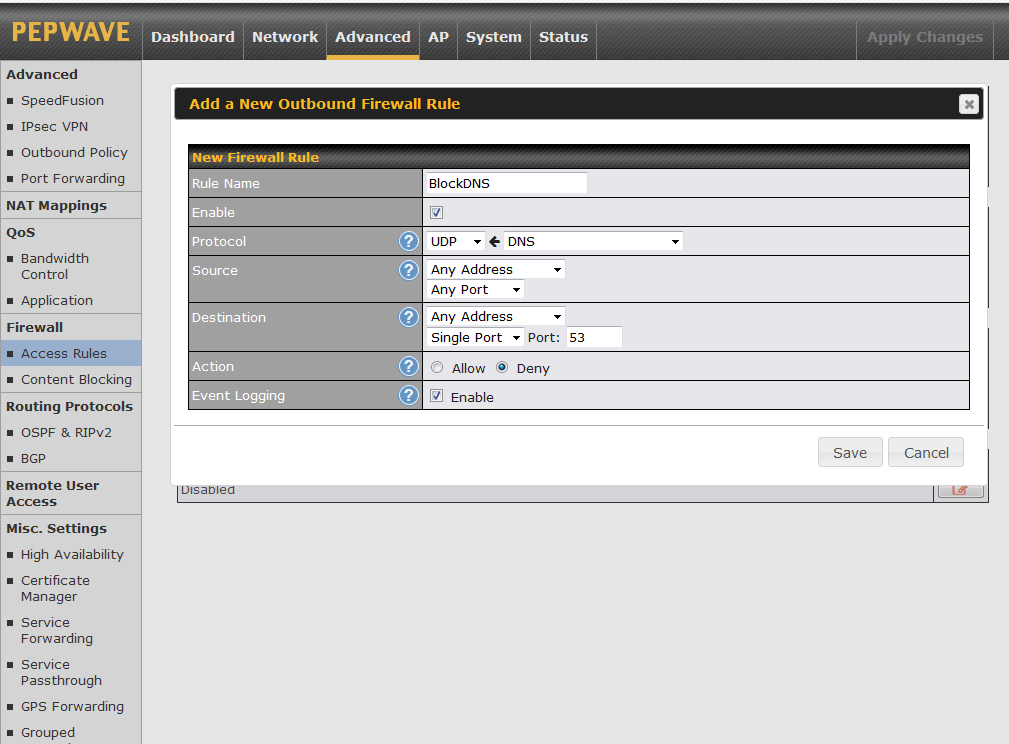Select the Allow radio button

coord(436,367)
